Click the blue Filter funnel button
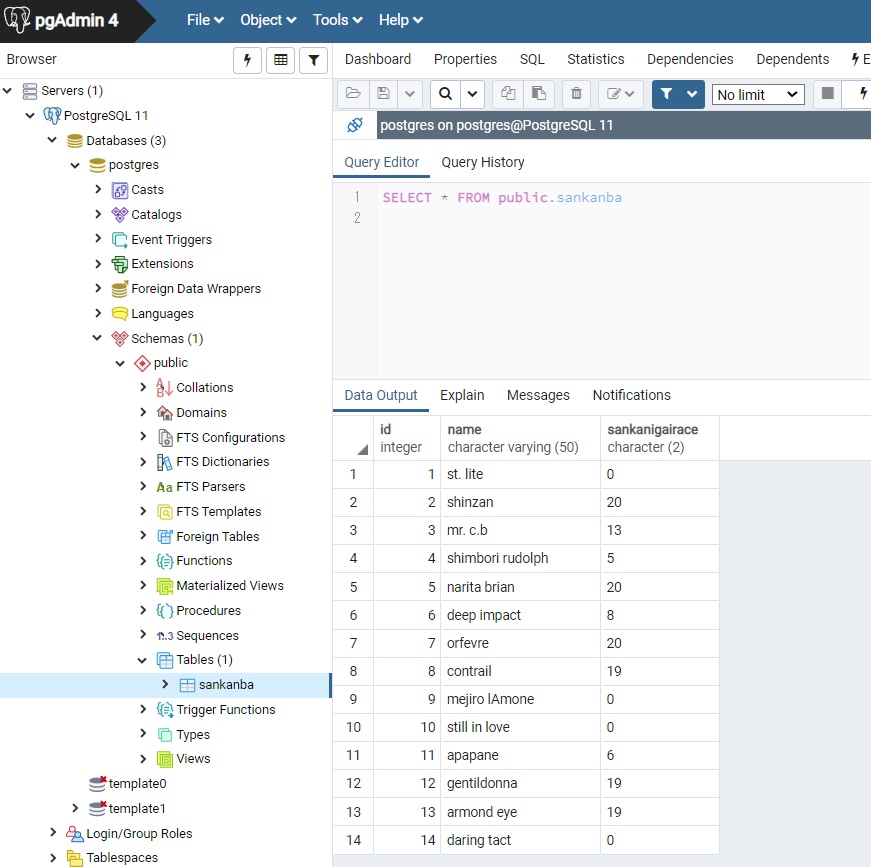871x867 pixels. 667,93
